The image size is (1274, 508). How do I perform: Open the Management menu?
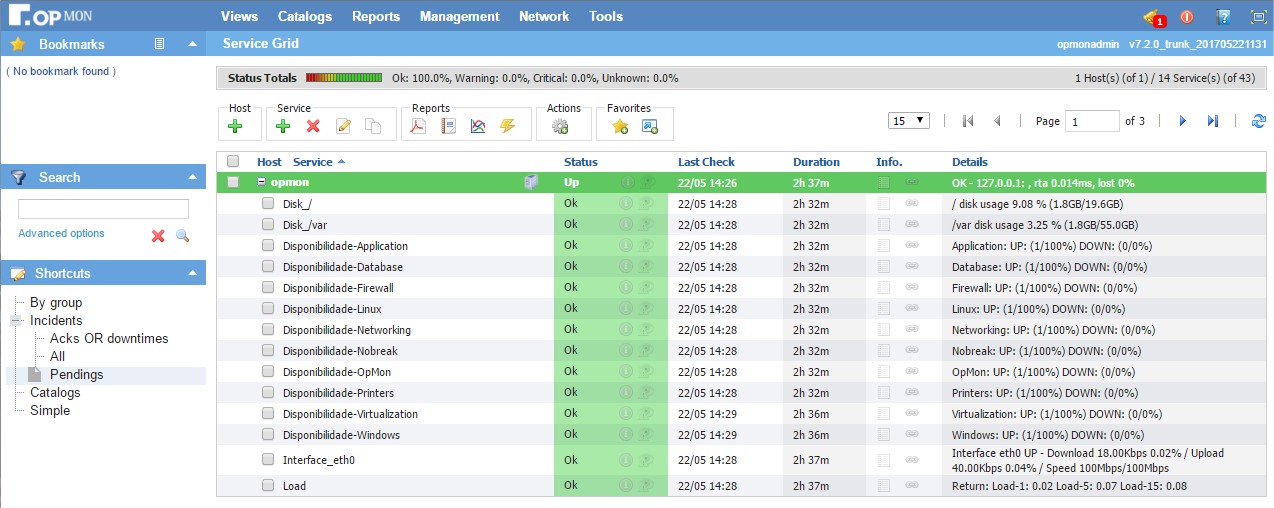[x=459, y=16]
